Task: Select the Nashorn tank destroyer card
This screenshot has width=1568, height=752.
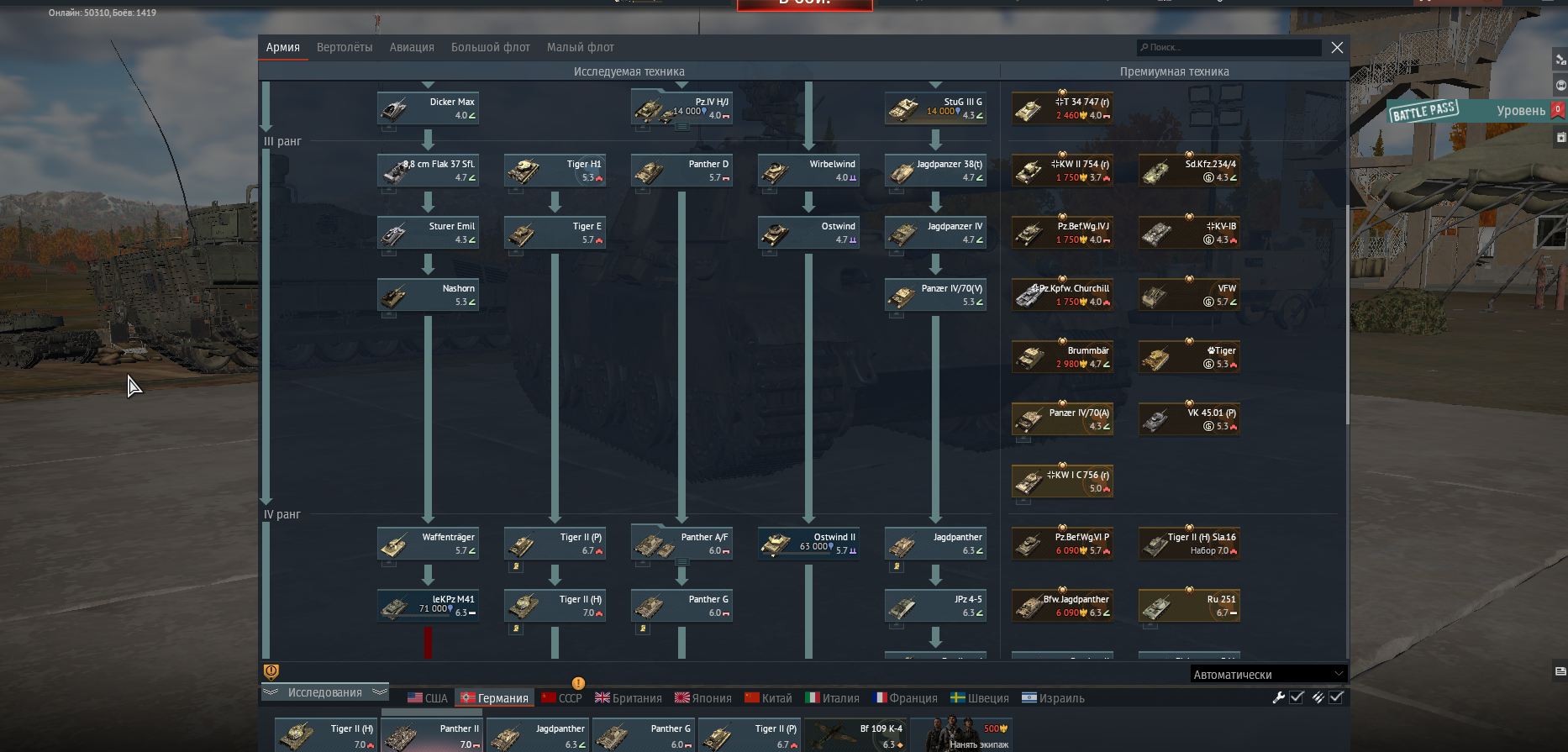Action: (x=428, y=295)
